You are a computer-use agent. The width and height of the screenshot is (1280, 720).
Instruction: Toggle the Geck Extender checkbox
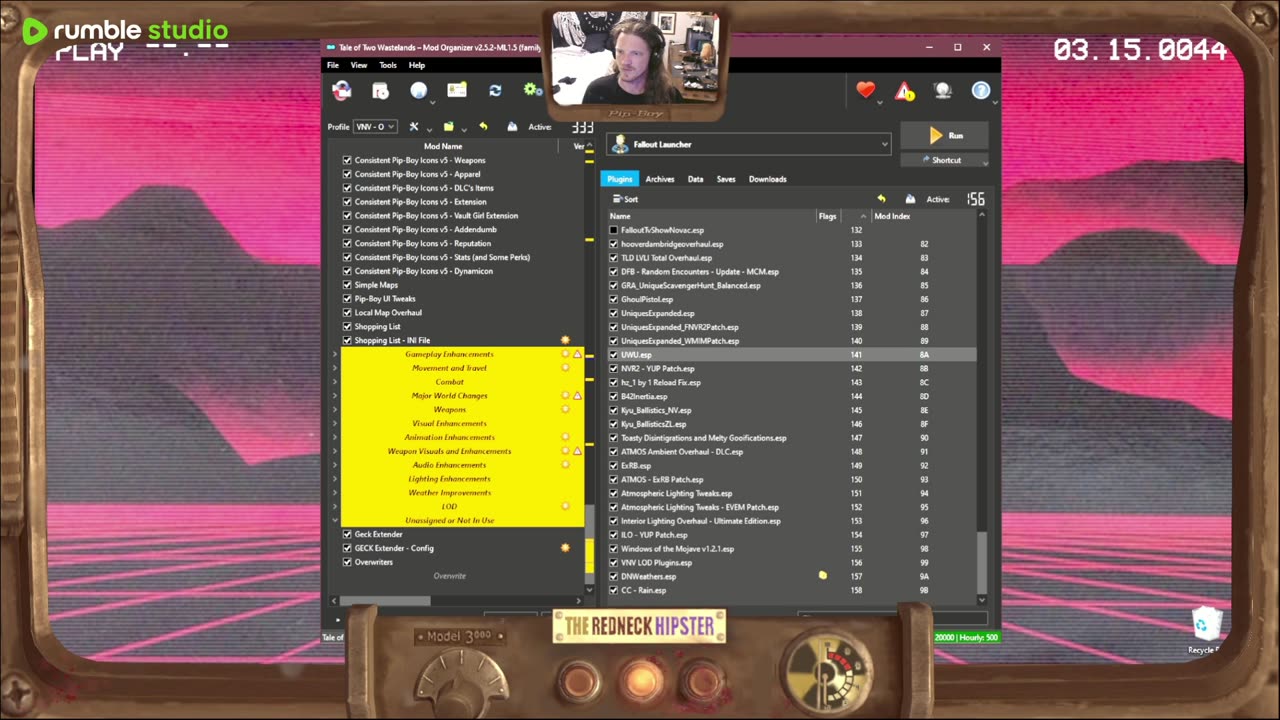pos(347,534)
